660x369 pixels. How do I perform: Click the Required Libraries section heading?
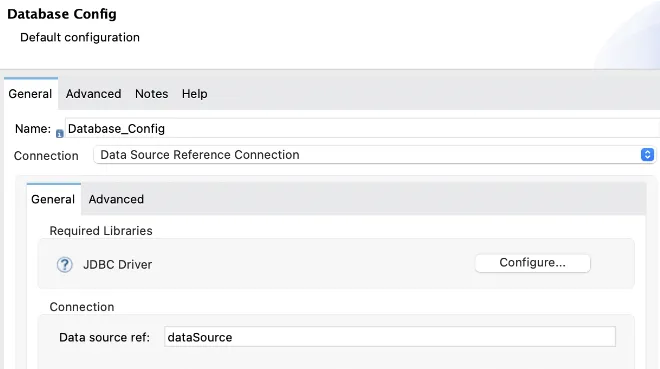click(101, 231)
